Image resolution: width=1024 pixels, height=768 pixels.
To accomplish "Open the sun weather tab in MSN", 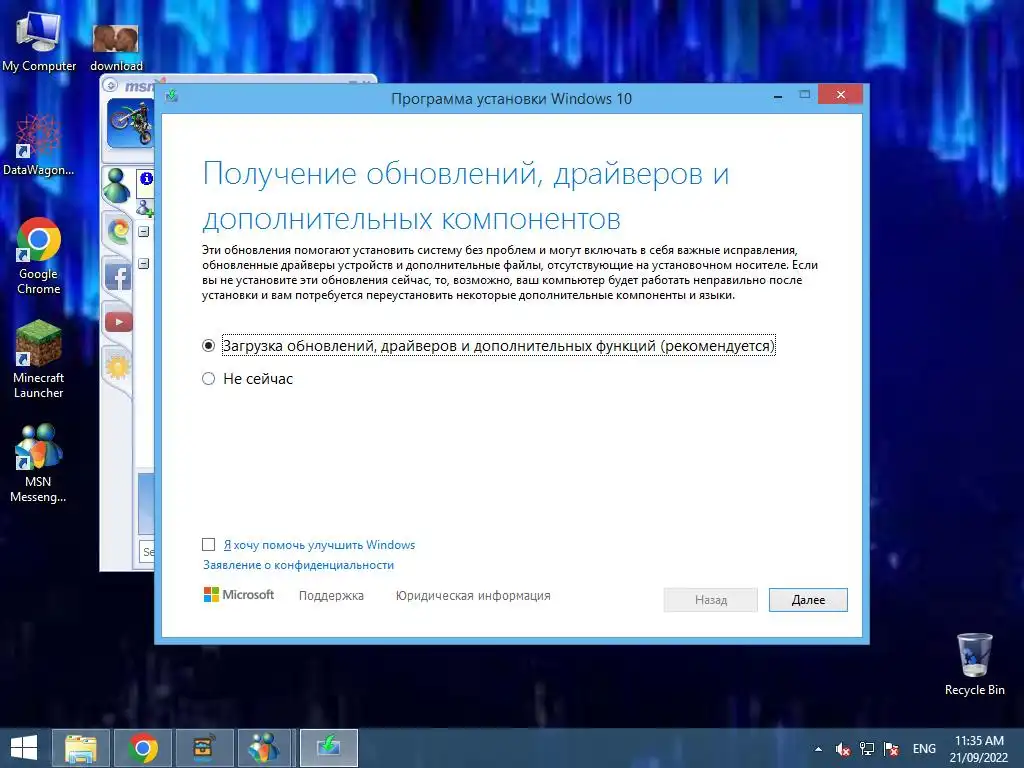I will tap(118, 367).
